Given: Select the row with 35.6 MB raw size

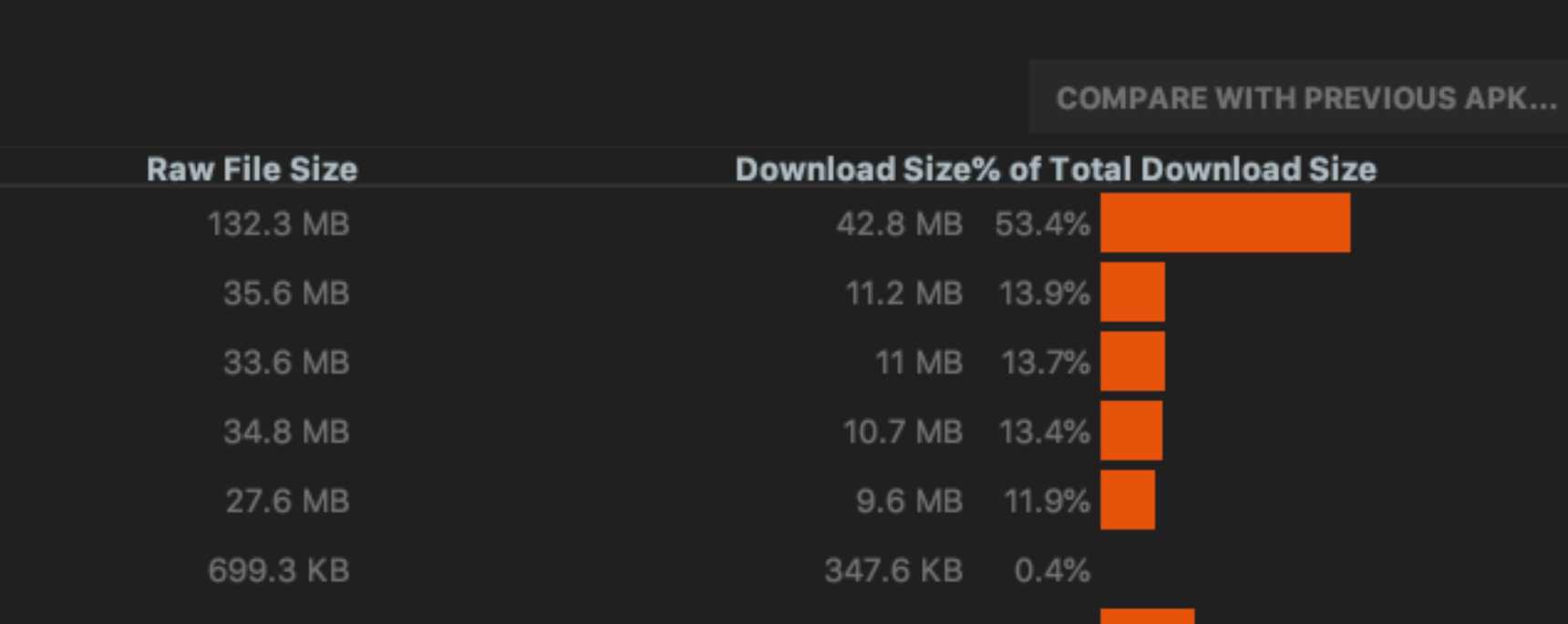Looking at the screenshot, I should click(784, 293).
